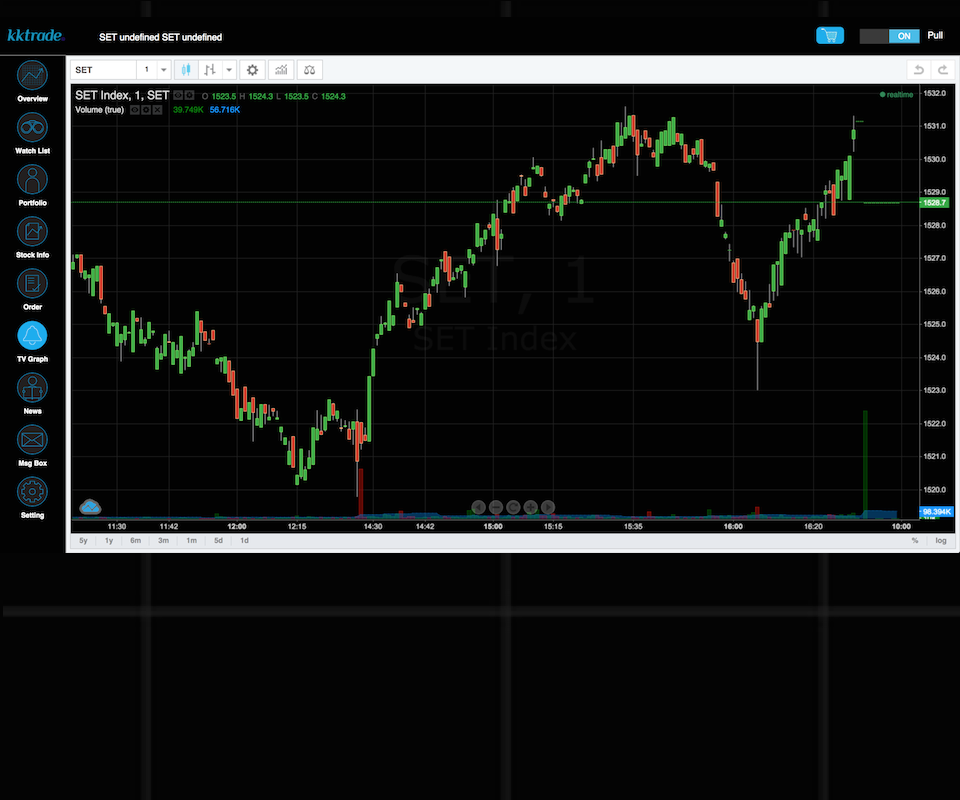Click the 1532.0 price axis label
Image resolution: width=960 pixels, height=800 pixels.
point(934,93)
